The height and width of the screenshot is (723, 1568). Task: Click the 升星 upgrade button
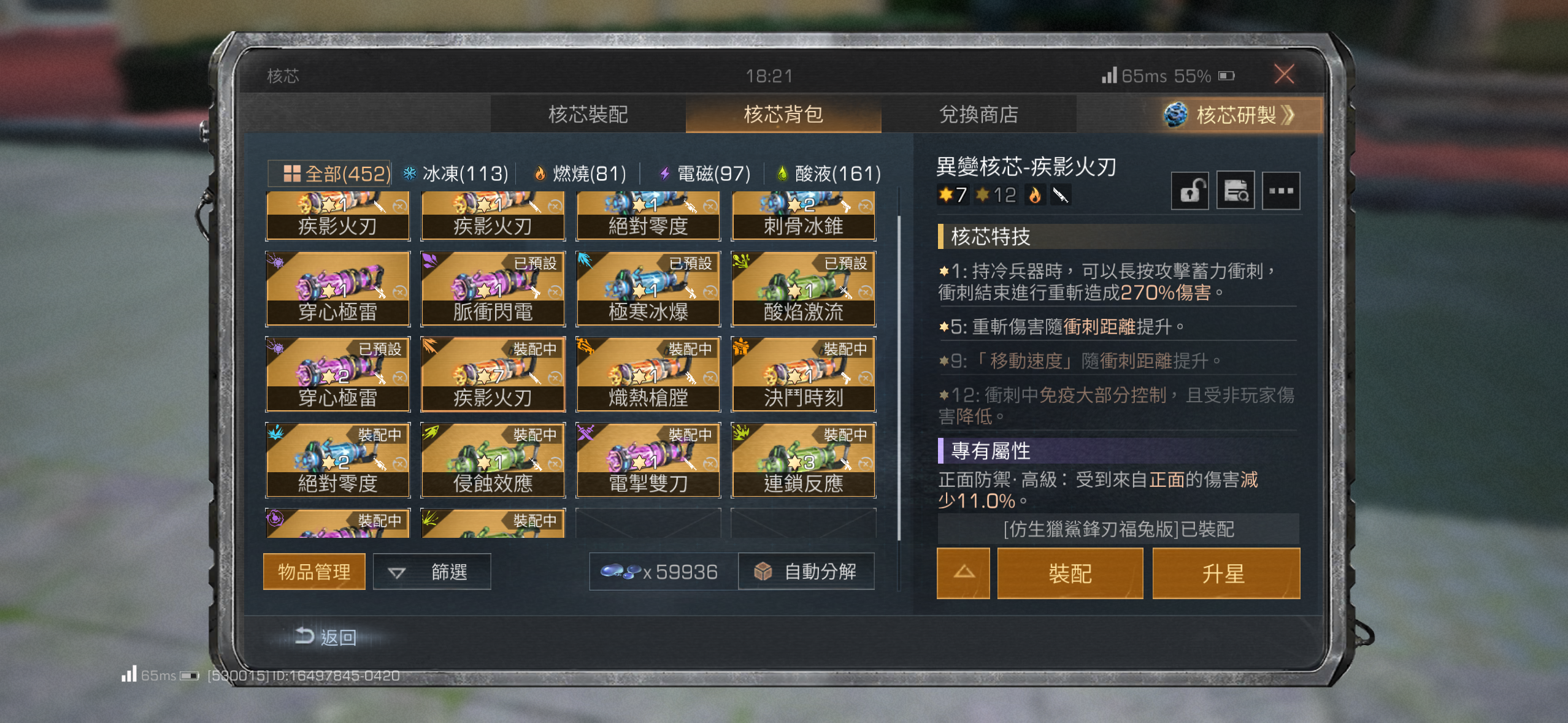pos(1226,573)
